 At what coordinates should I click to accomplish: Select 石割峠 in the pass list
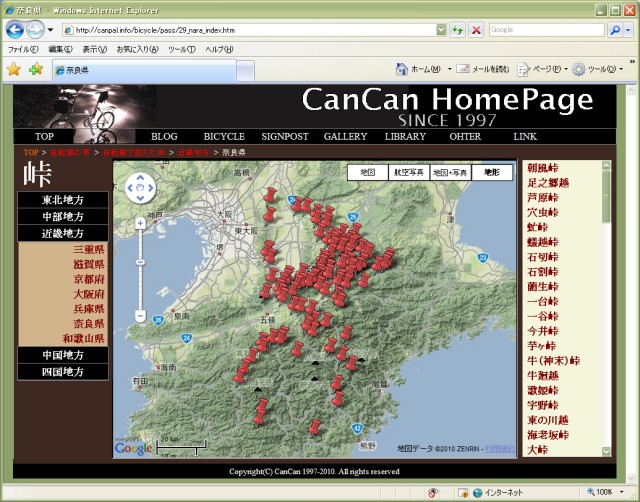[x=542, y=272]
